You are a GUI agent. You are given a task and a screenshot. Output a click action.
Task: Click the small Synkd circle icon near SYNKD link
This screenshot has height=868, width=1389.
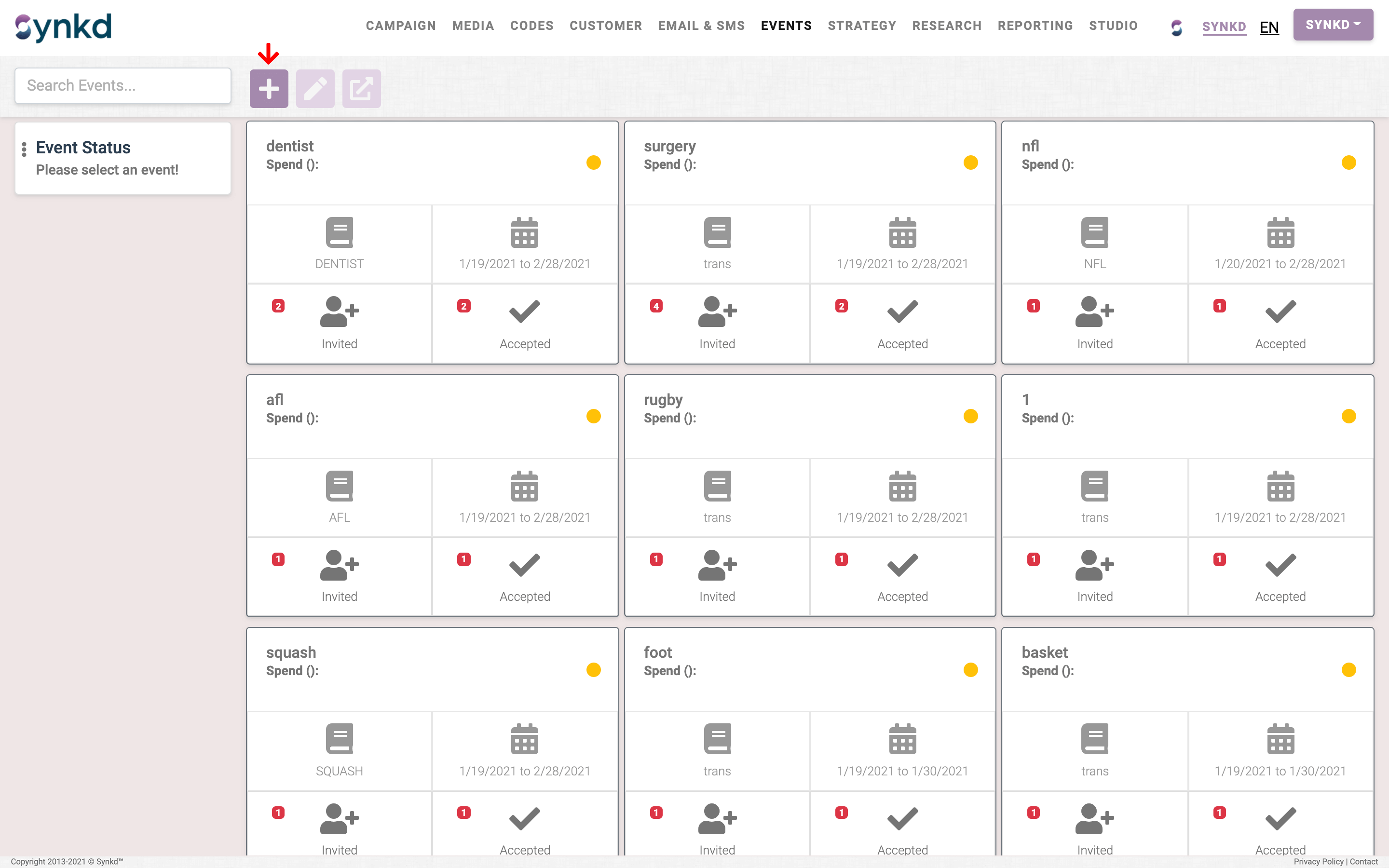point(1176,27)
